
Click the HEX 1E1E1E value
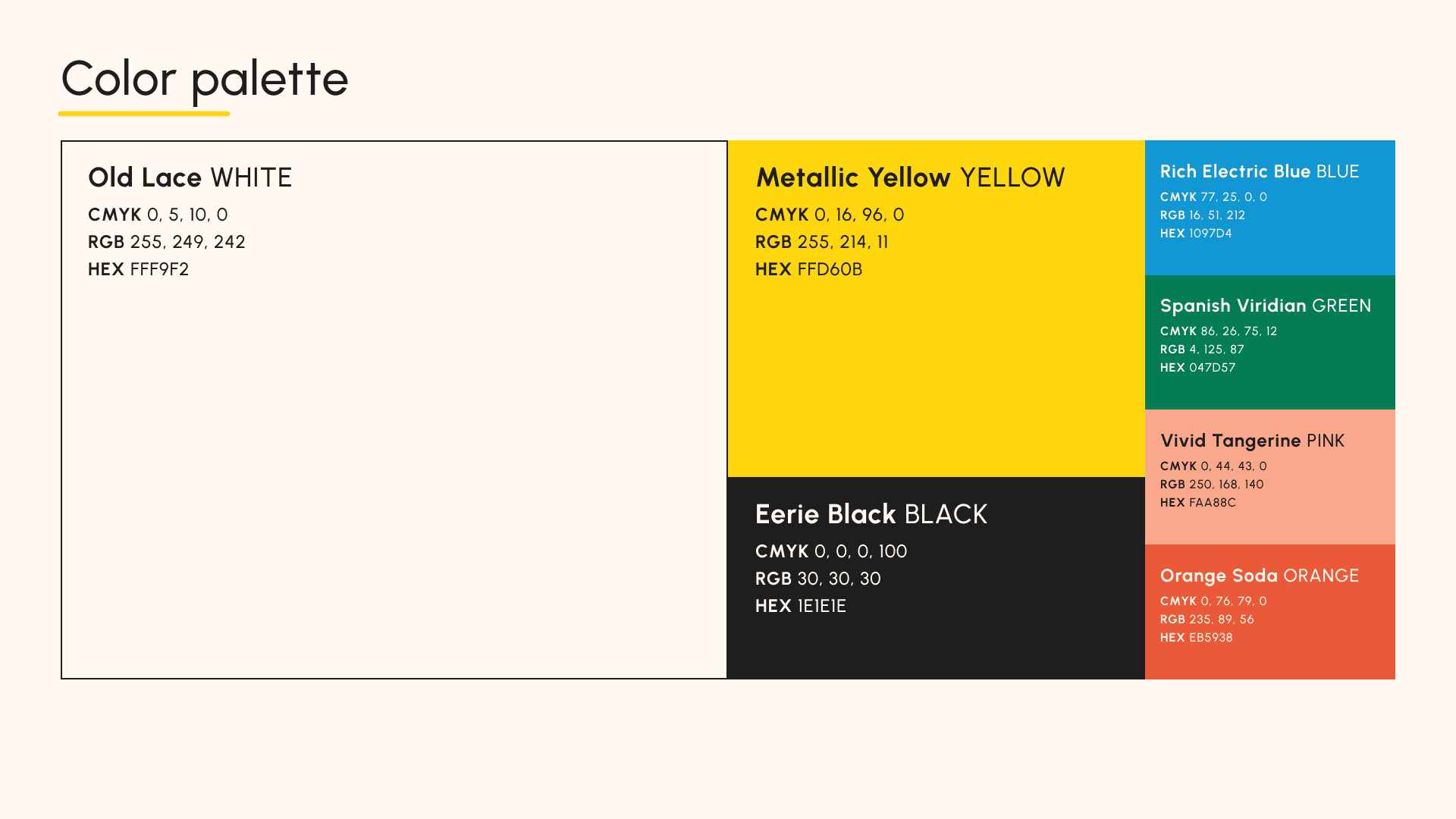(x=801, y=606)
